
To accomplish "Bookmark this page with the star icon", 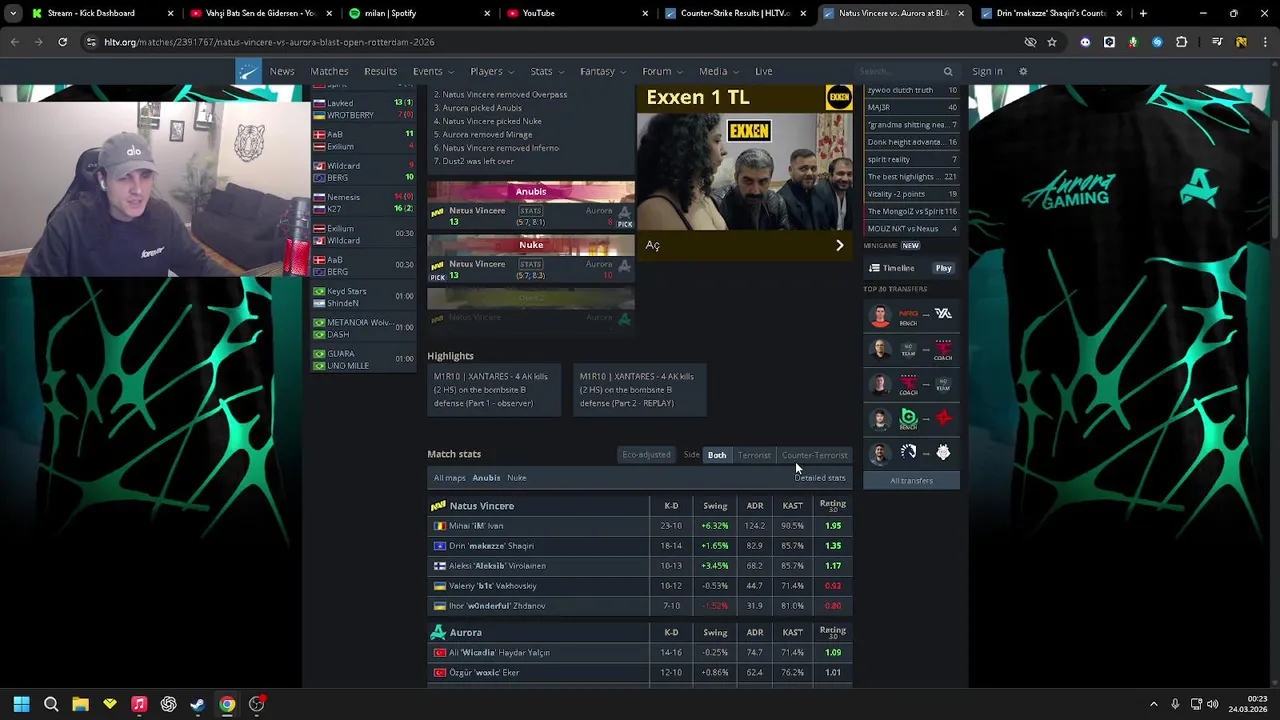I will (1052, 42).
